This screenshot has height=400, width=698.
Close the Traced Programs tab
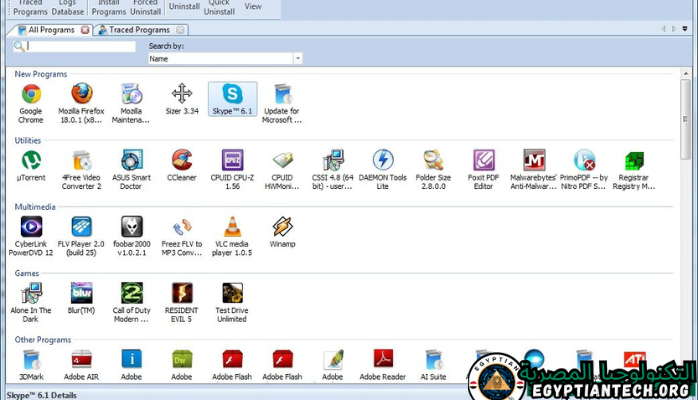pos(180,30)
